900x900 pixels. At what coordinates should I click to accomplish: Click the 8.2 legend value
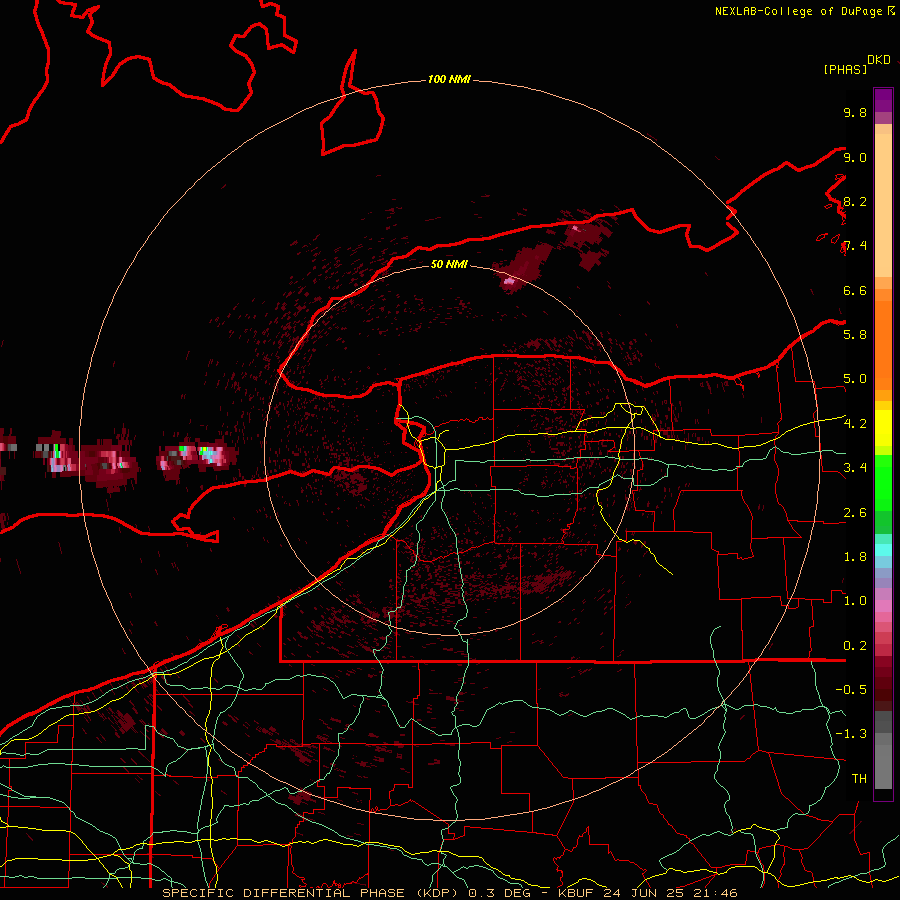pos(855,201)
